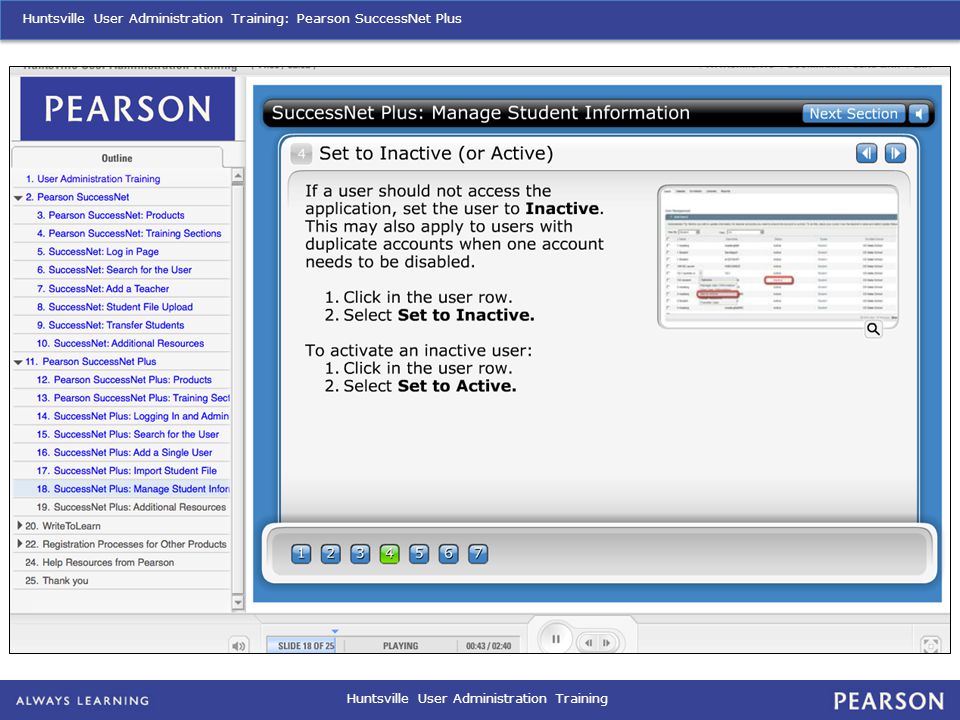Jump to step 2 button

(331, 554)
